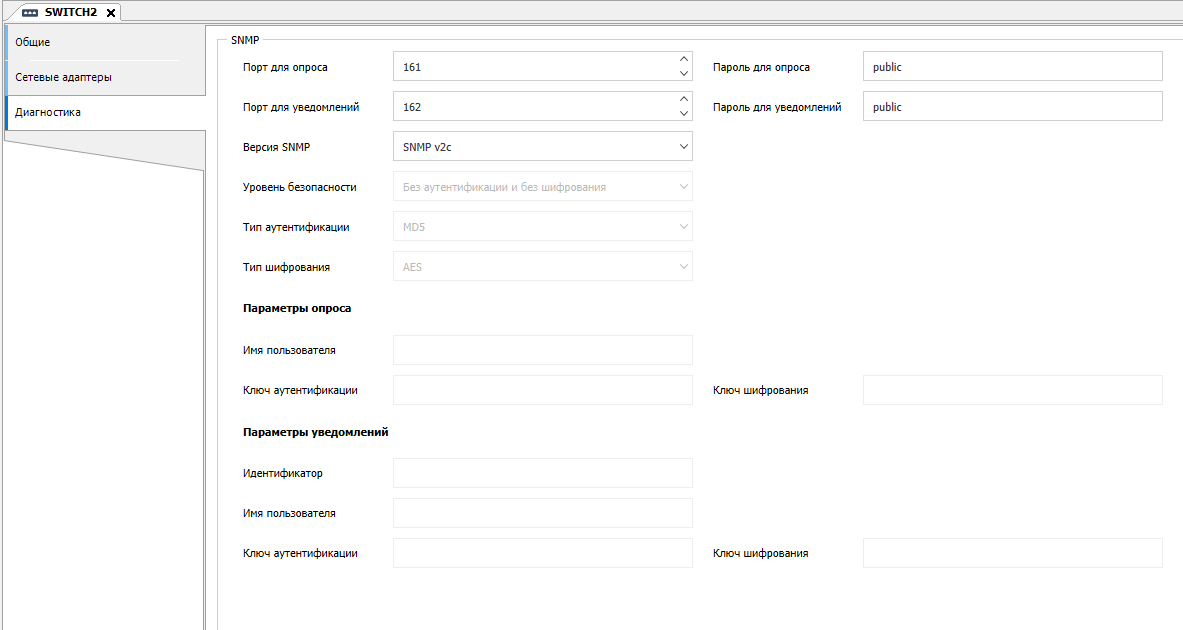
Task: Close the SWITCH2 tab
Action: 111,12
